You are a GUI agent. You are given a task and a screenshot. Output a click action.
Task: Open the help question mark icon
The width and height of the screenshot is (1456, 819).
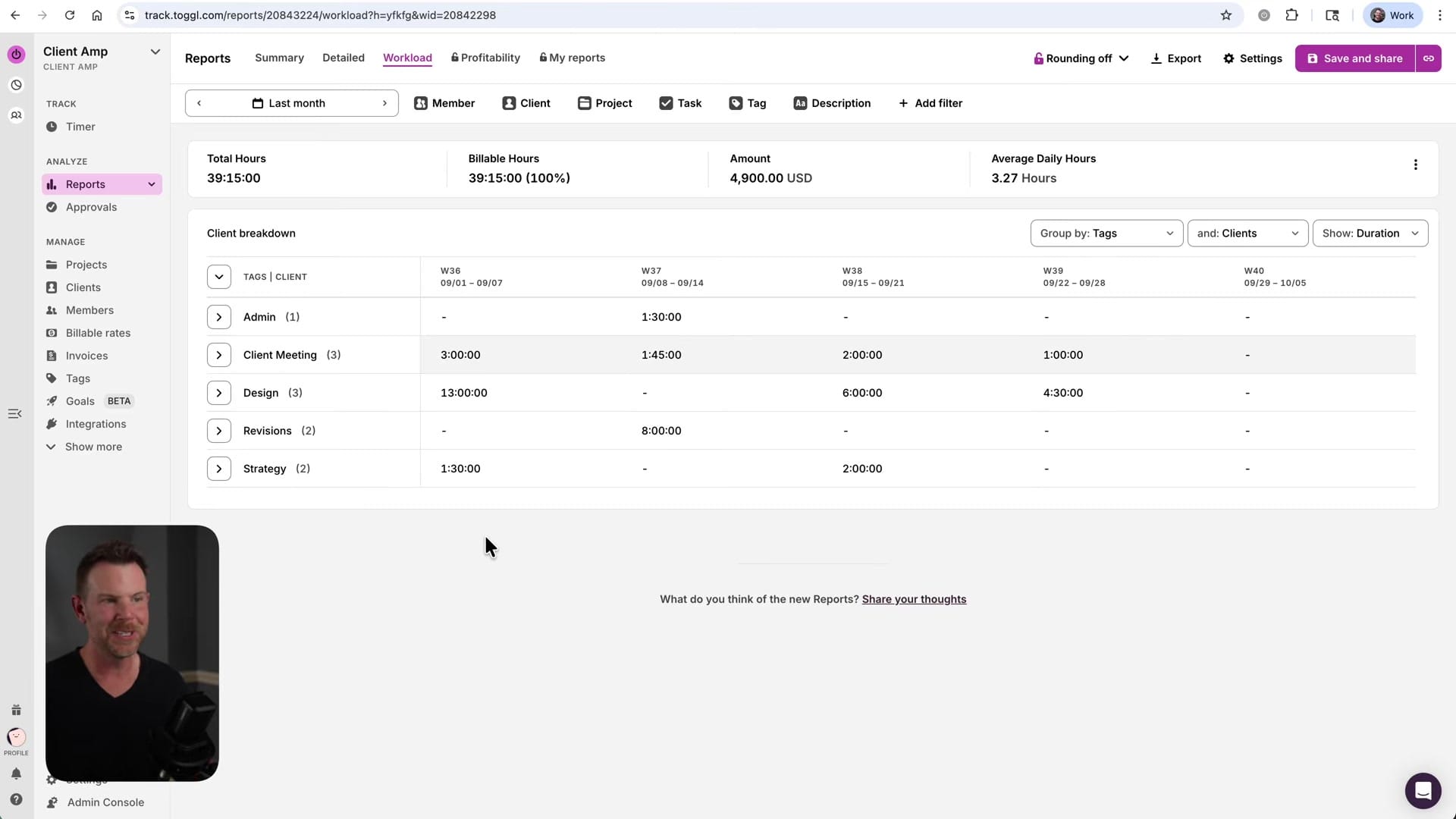(x=16, y=799)
